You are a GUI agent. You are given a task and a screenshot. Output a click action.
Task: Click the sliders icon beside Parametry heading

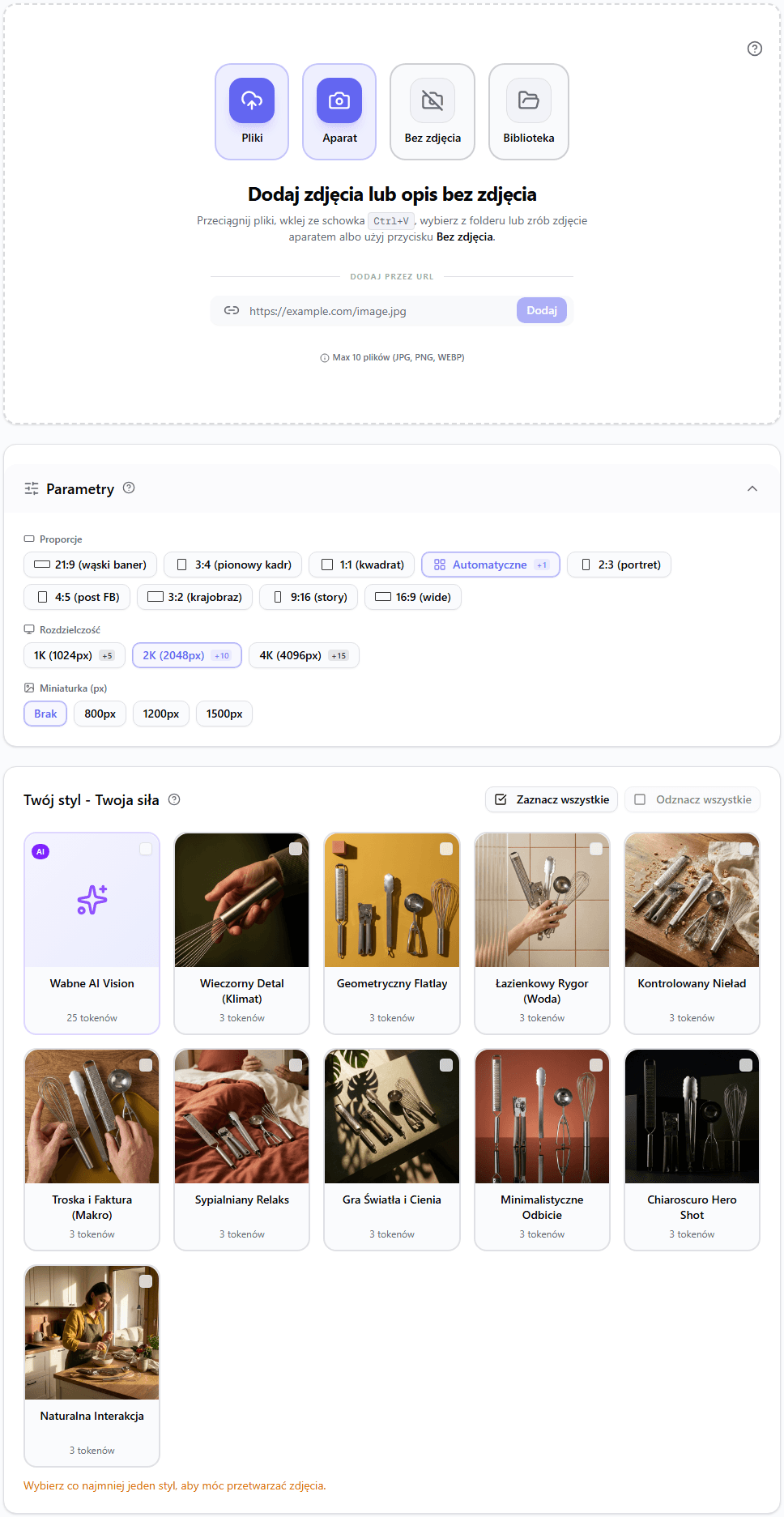pyautogui.click(x=32, y=488)
